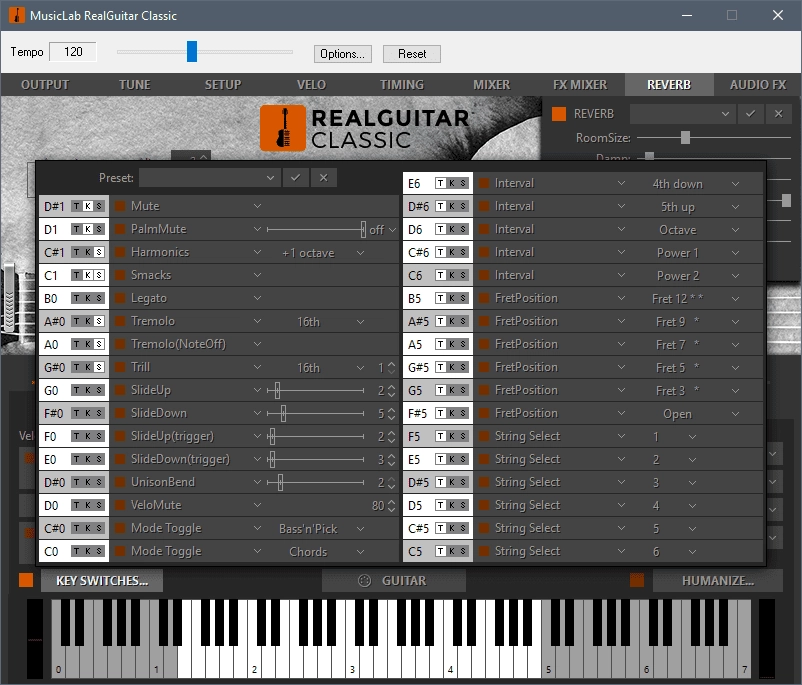
Task: Click the K button on B5 row
Action: point(452,298)
